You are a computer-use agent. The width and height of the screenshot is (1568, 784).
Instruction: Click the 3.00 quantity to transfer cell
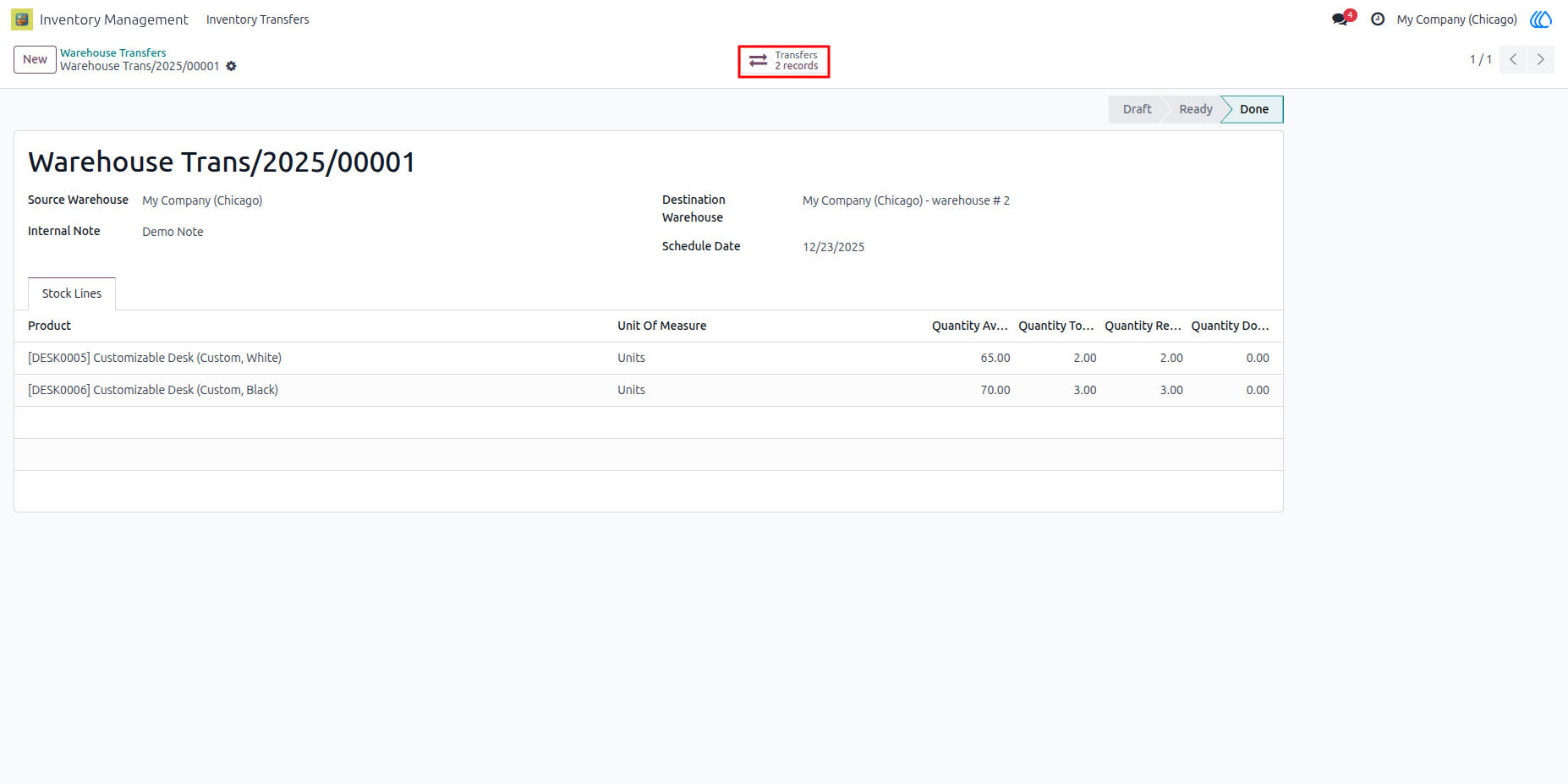tap(1084, 390)
